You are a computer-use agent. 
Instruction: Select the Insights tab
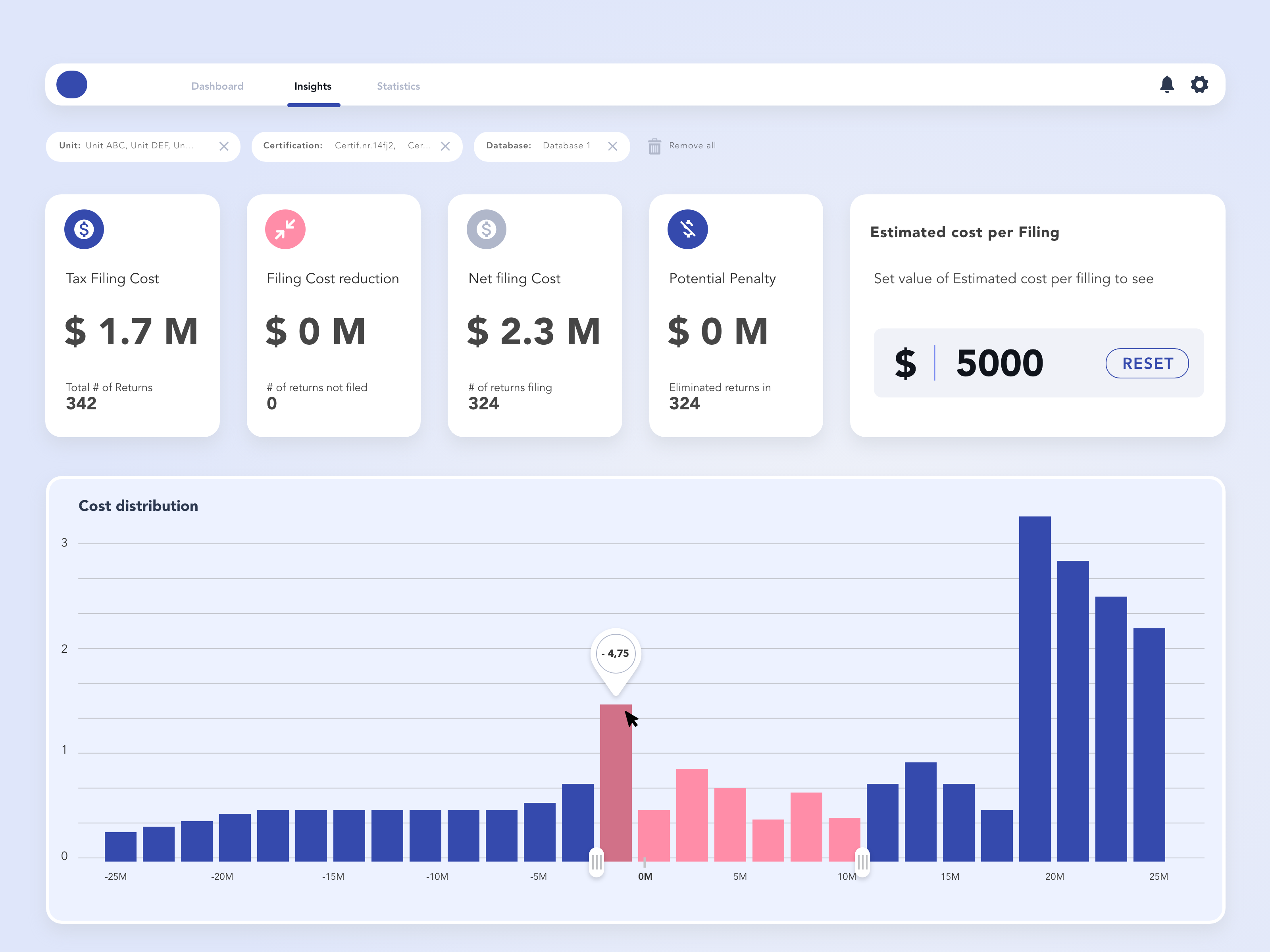point(313,86)
